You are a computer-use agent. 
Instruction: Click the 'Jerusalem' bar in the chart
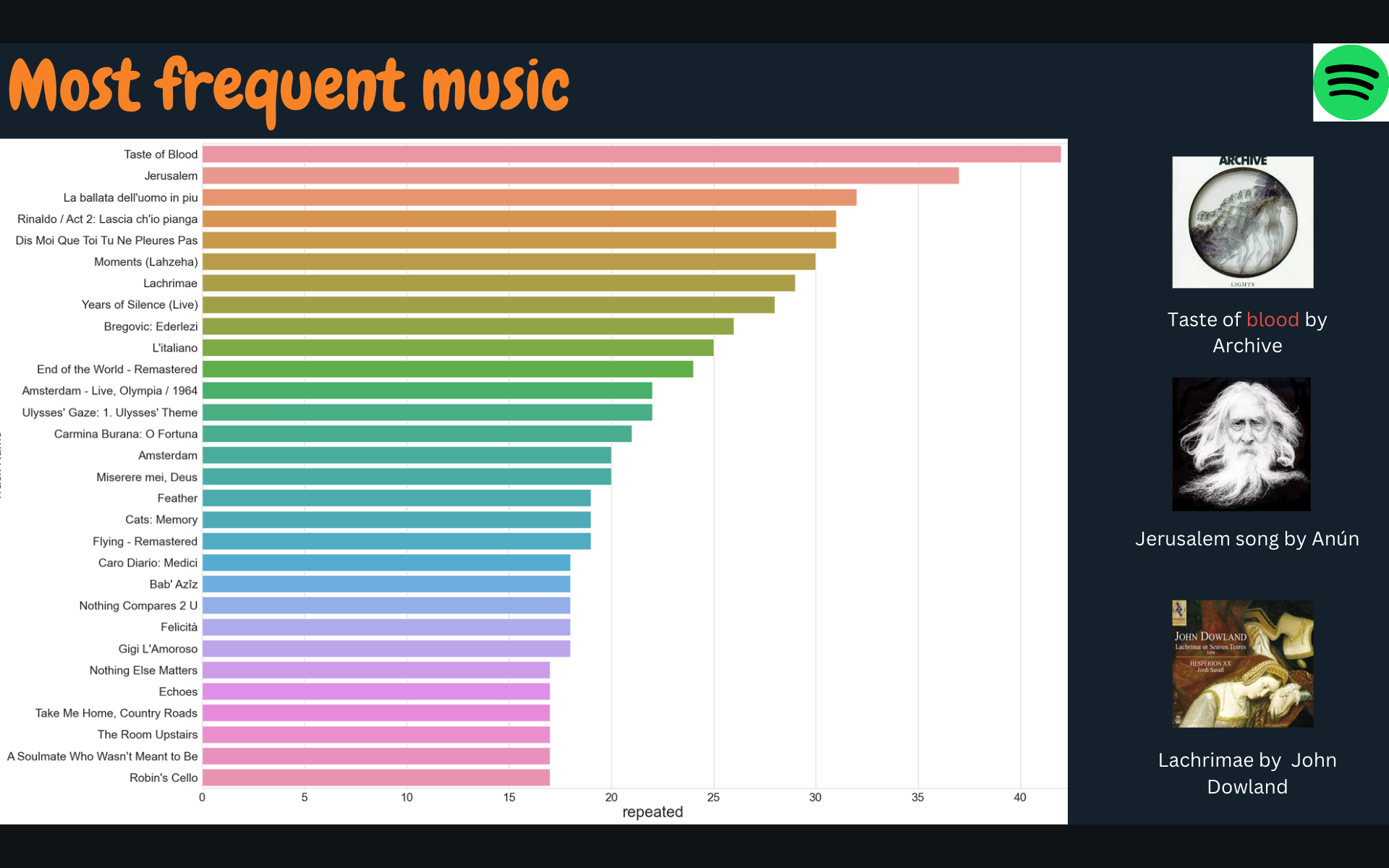pos(579,175)
